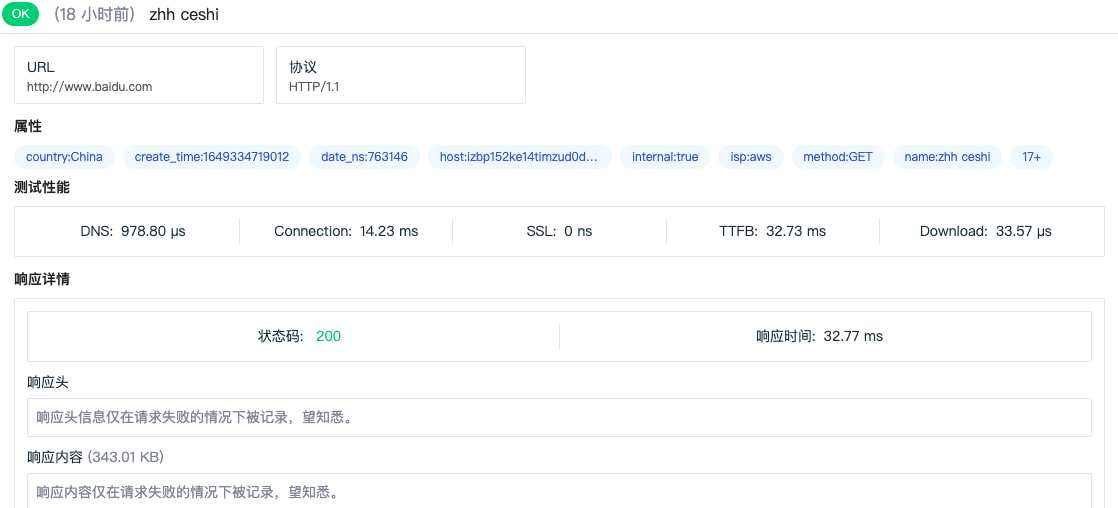
Task: Select the TTFB 32.73 ms metric
Action: (772, 231)
